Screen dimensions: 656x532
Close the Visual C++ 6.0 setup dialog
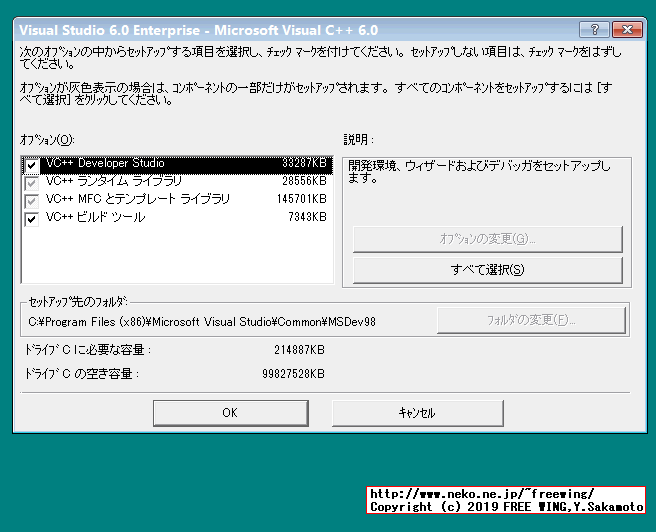click(627, 30)
